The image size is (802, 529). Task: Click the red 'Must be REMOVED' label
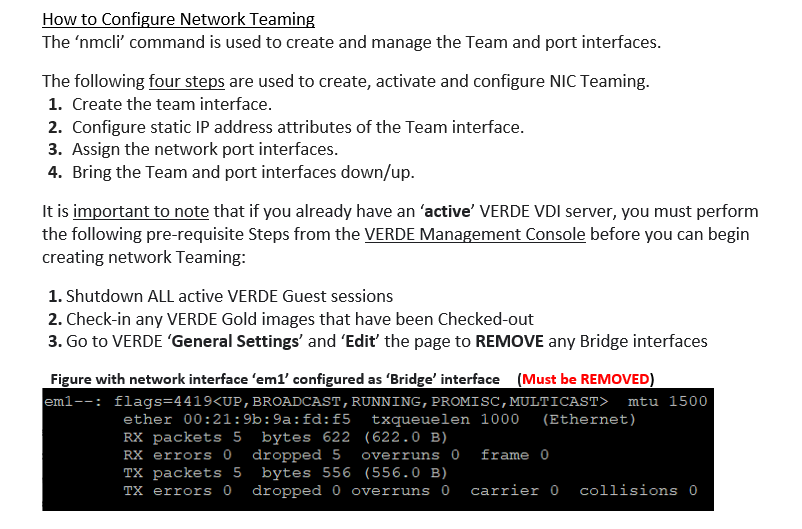click(586, 379)
